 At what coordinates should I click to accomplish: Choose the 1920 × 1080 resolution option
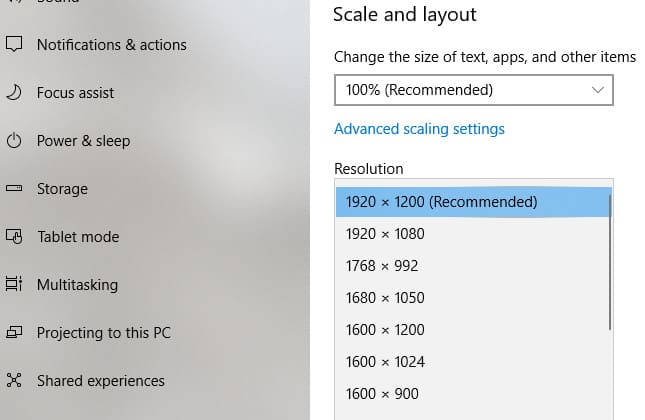pyautogui.click(x=473, y=234)
